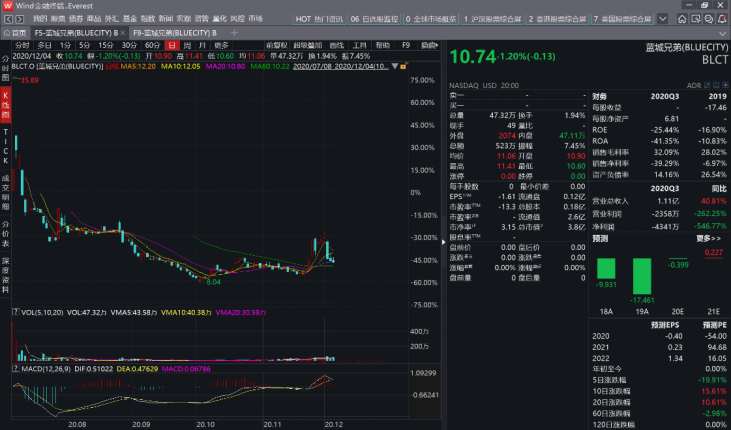Screen dimensions: 731x430
Task: Switch to F9-蓝城兄弟(BLUECITY) tab
Action: pyautogui.click(x=174, y=33)
